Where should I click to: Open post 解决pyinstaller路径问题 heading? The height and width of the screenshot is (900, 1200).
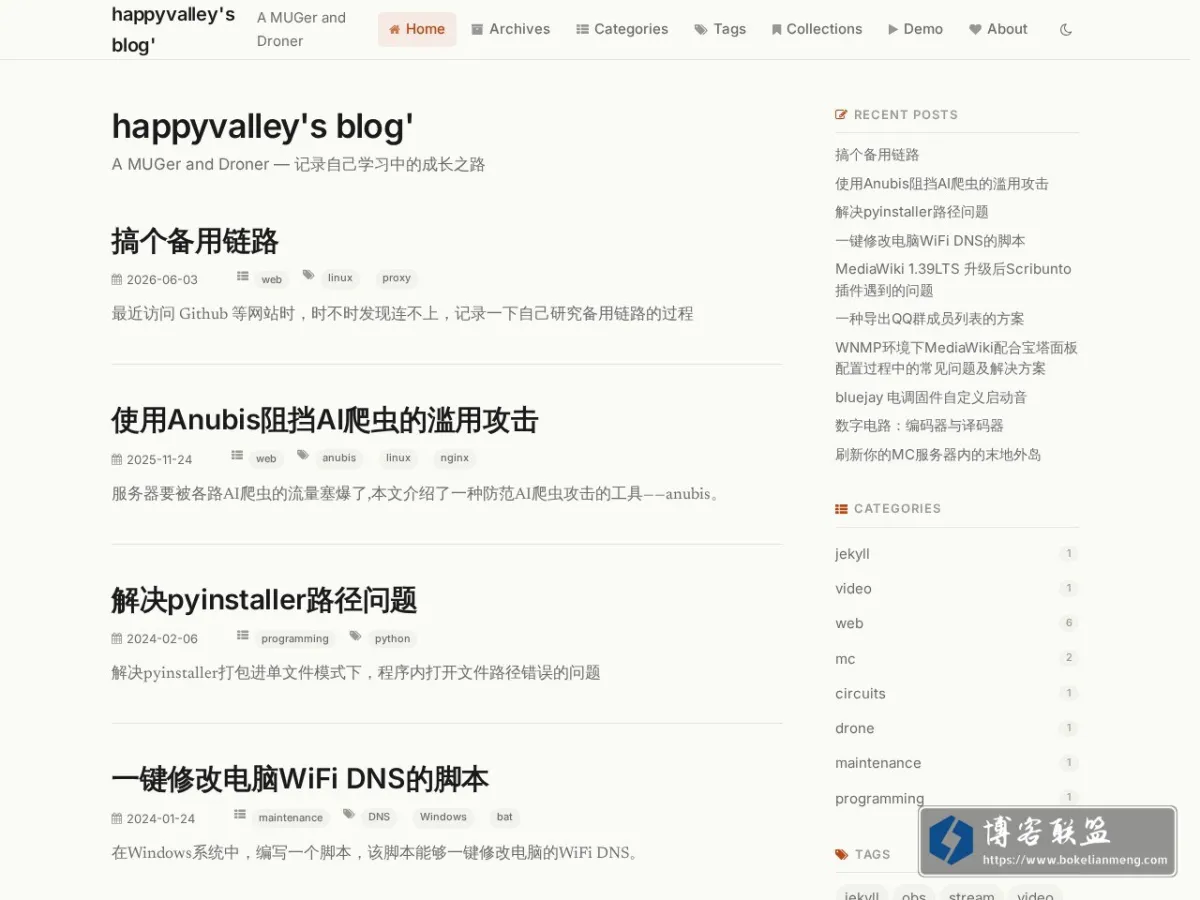tap(264, 600)
